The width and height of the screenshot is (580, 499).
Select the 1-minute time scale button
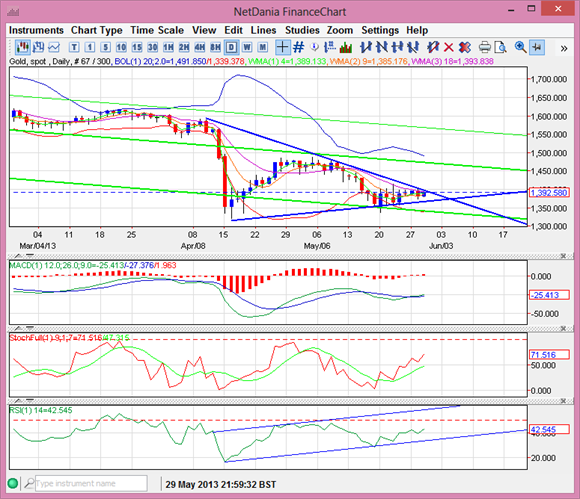pyautogui.click(x=90, y=47)
